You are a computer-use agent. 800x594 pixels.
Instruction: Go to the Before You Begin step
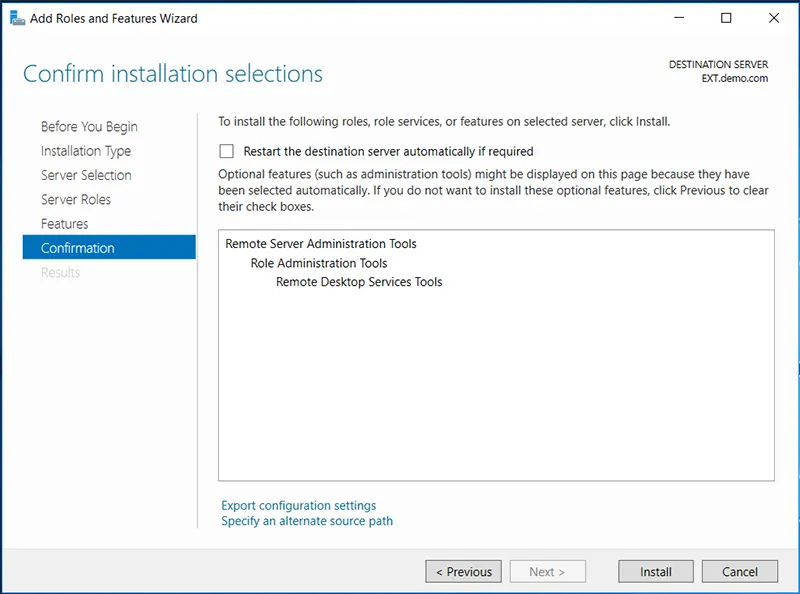point(89,127)
